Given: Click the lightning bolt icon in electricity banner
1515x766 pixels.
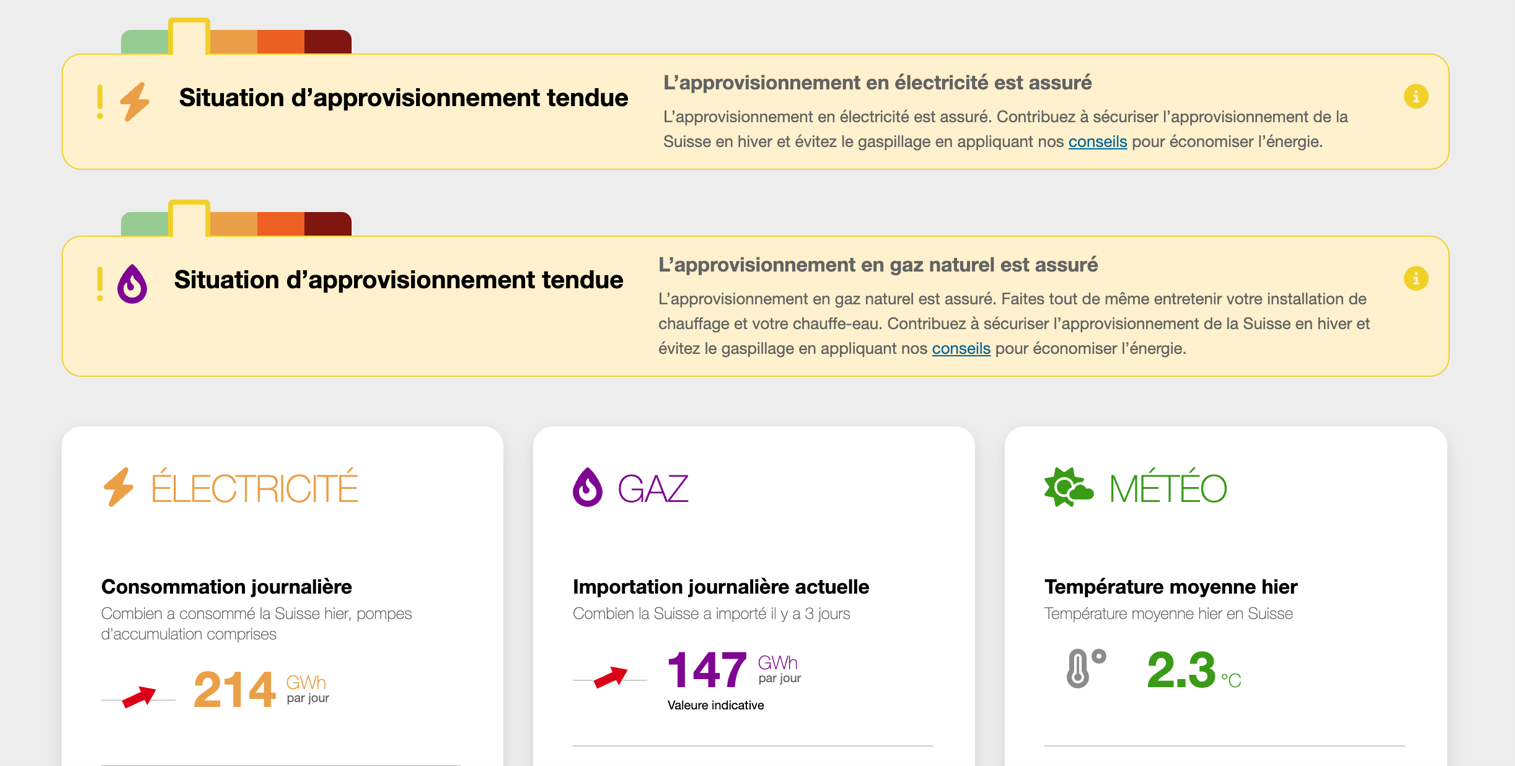Looking at the screenshot, I should [135, 102].
